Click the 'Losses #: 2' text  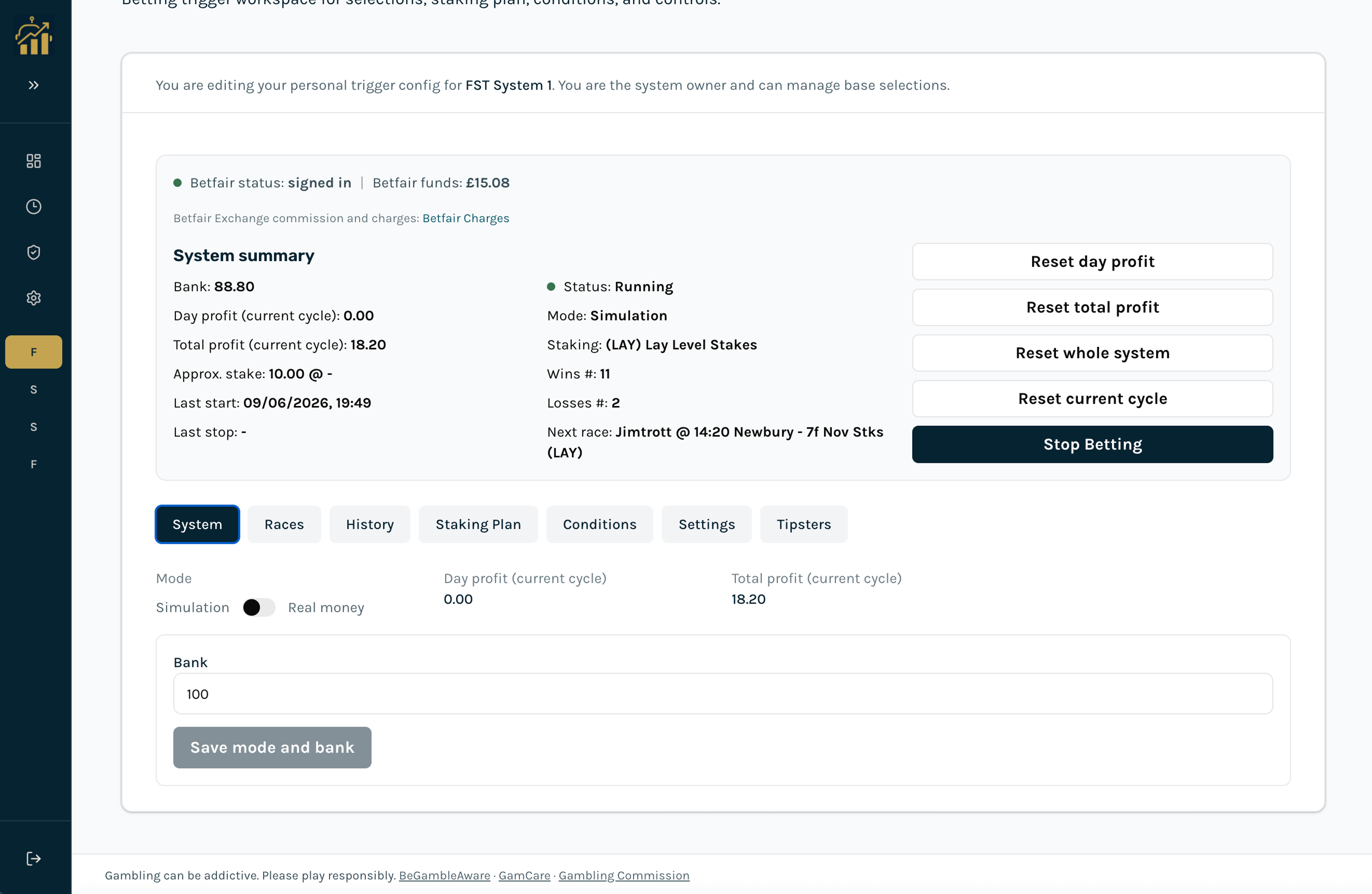[583, 403]
